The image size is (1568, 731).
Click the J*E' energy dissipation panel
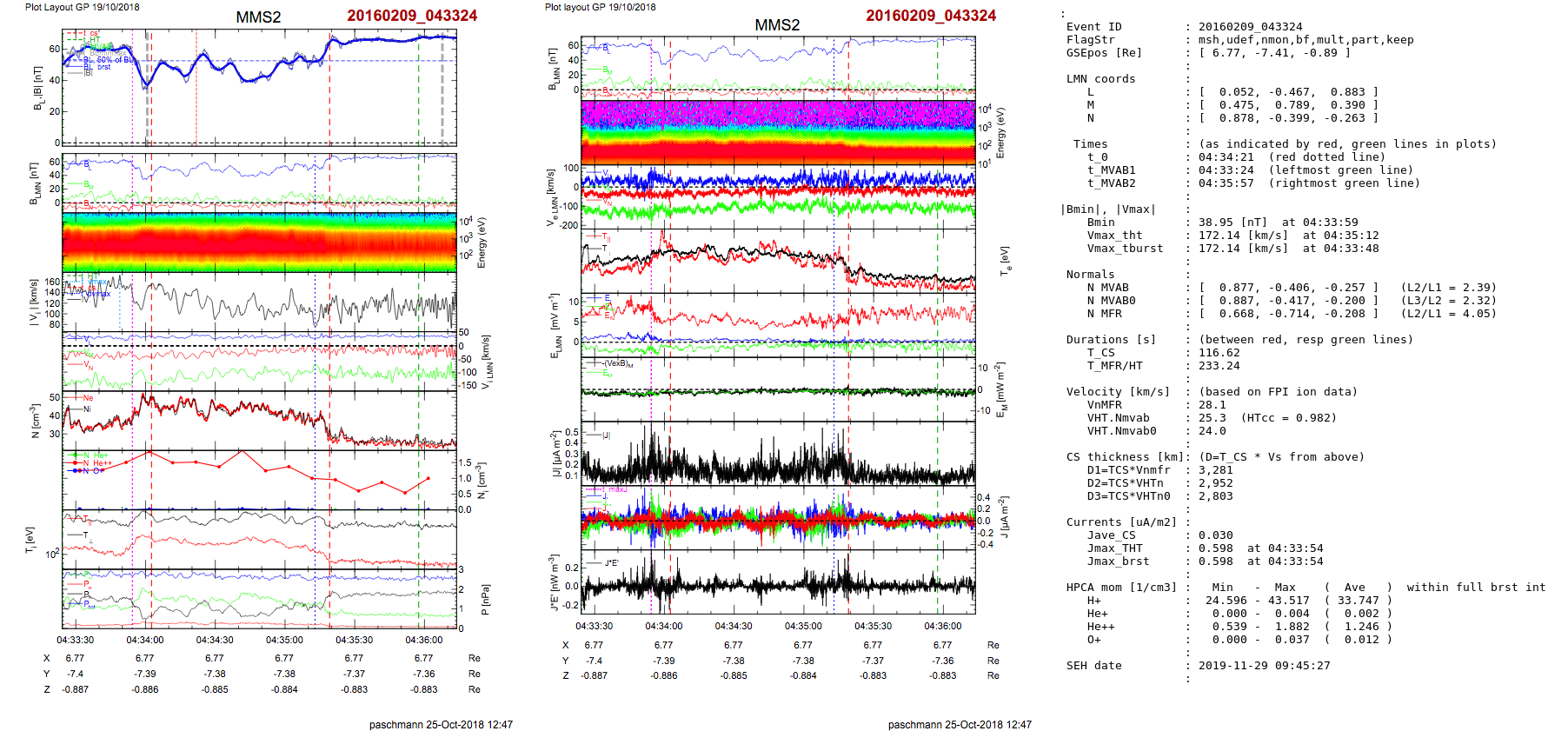coord(778,582)
